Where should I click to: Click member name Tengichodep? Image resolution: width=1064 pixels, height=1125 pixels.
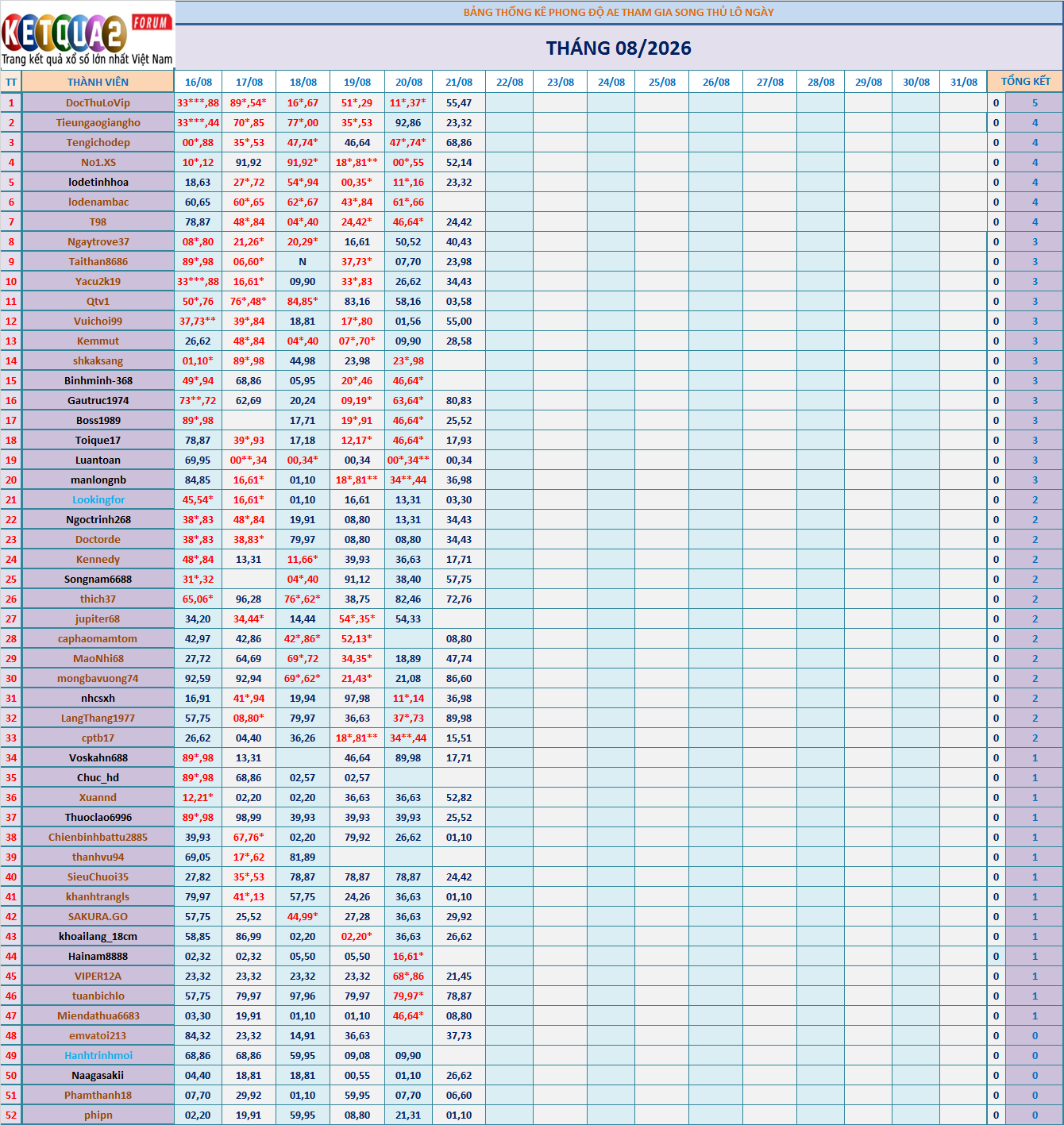point(98,142)
